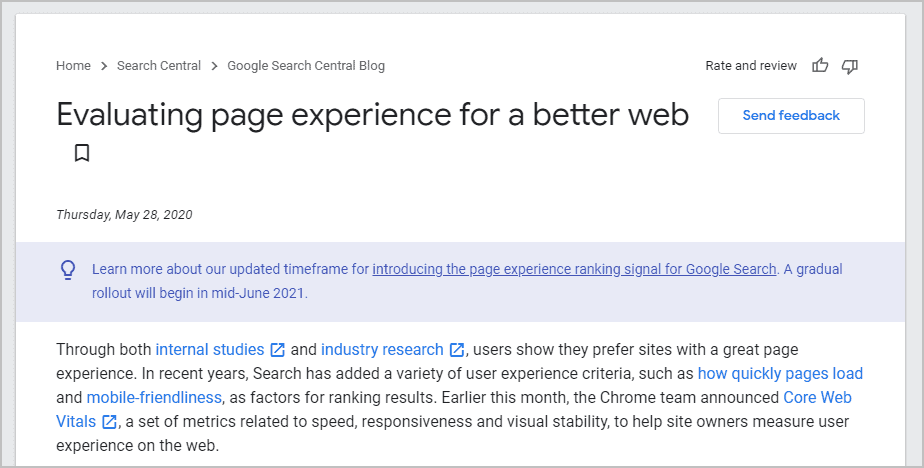
Task: Click external link icon after Vitals
Action: [109, 422]
